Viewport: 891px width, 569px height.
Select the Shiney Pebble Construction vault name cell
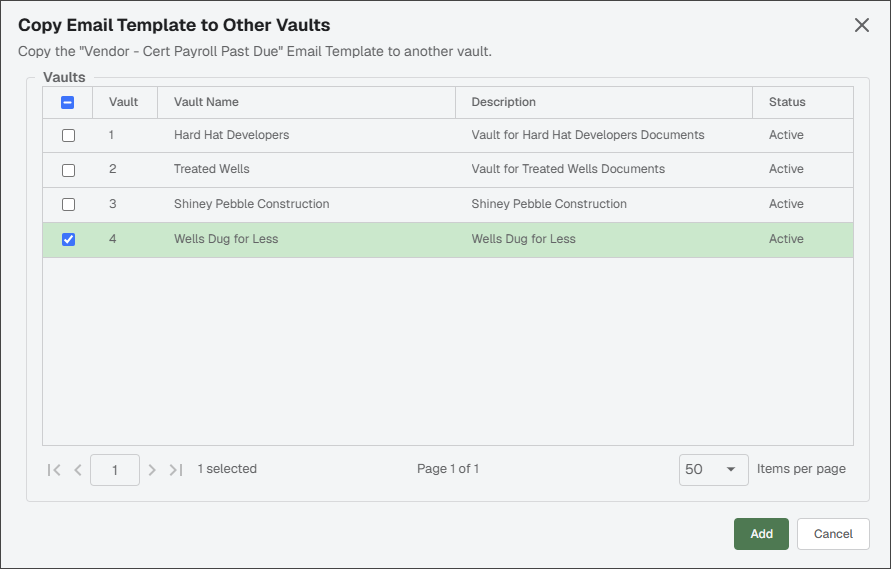tap(306, 204)
